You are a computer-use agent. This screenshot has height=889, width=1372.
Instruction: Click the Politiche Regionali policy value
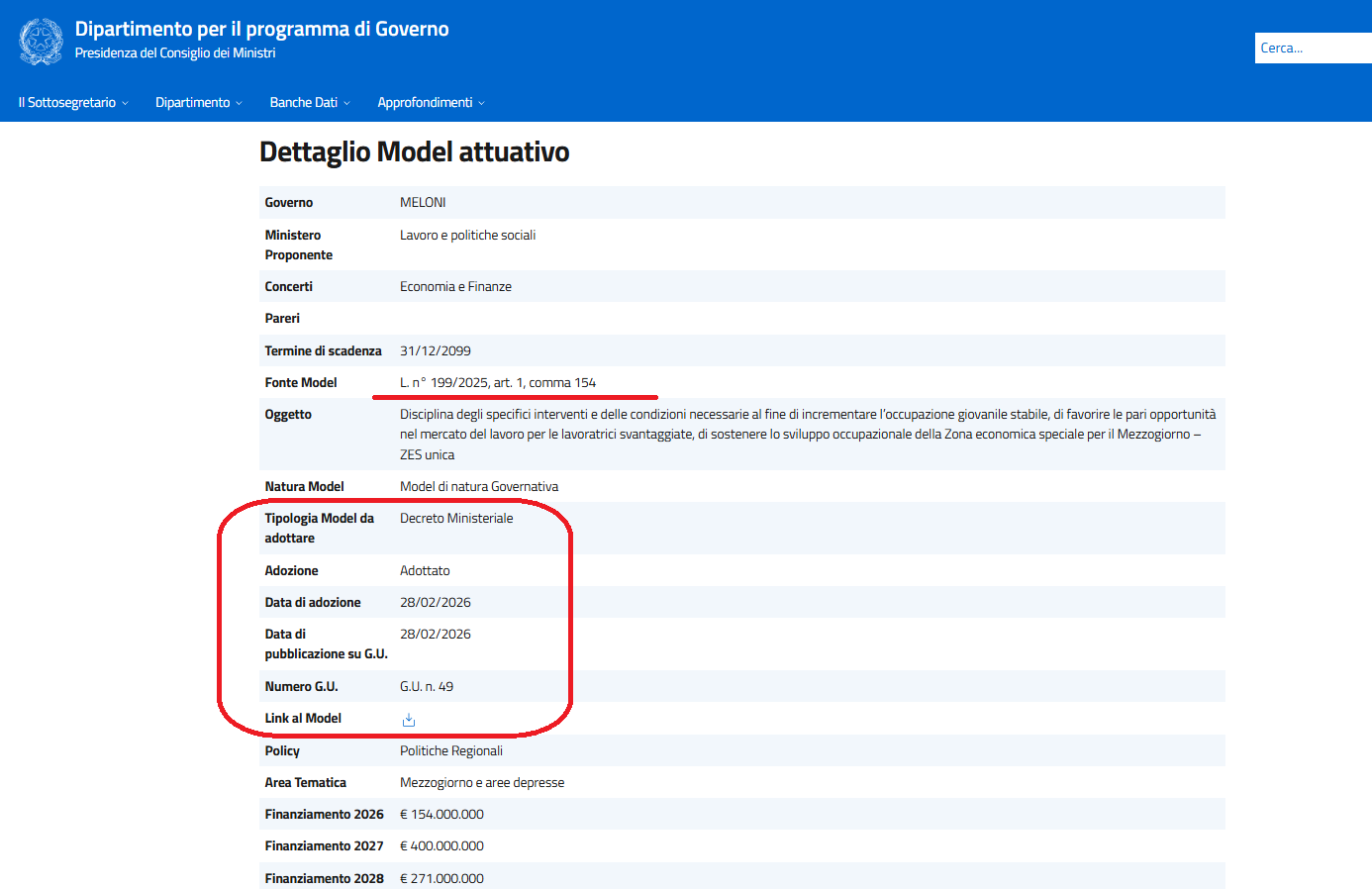click(450, 751)
